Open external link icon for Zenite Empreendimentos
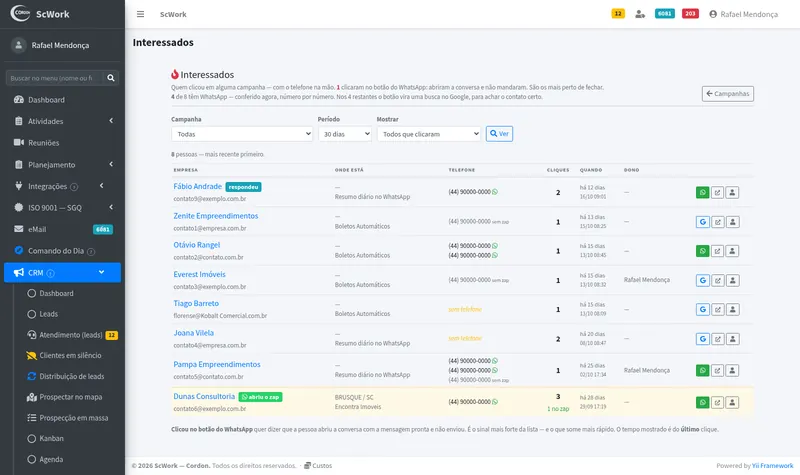The width and height of the screenshot is (800, 475). 717,222
